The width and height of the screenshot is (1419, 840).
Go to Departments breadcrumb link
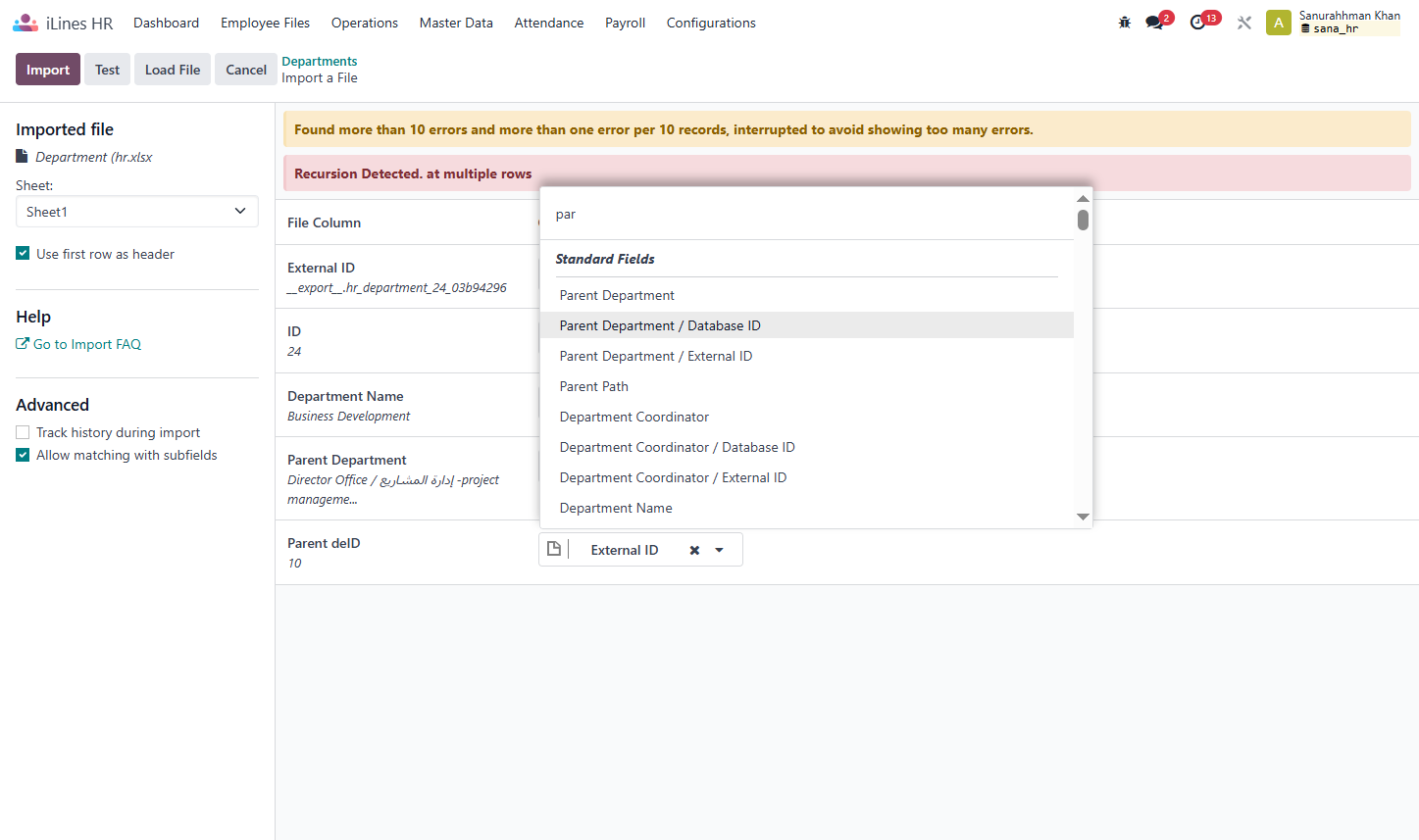[x=320, y=61]
